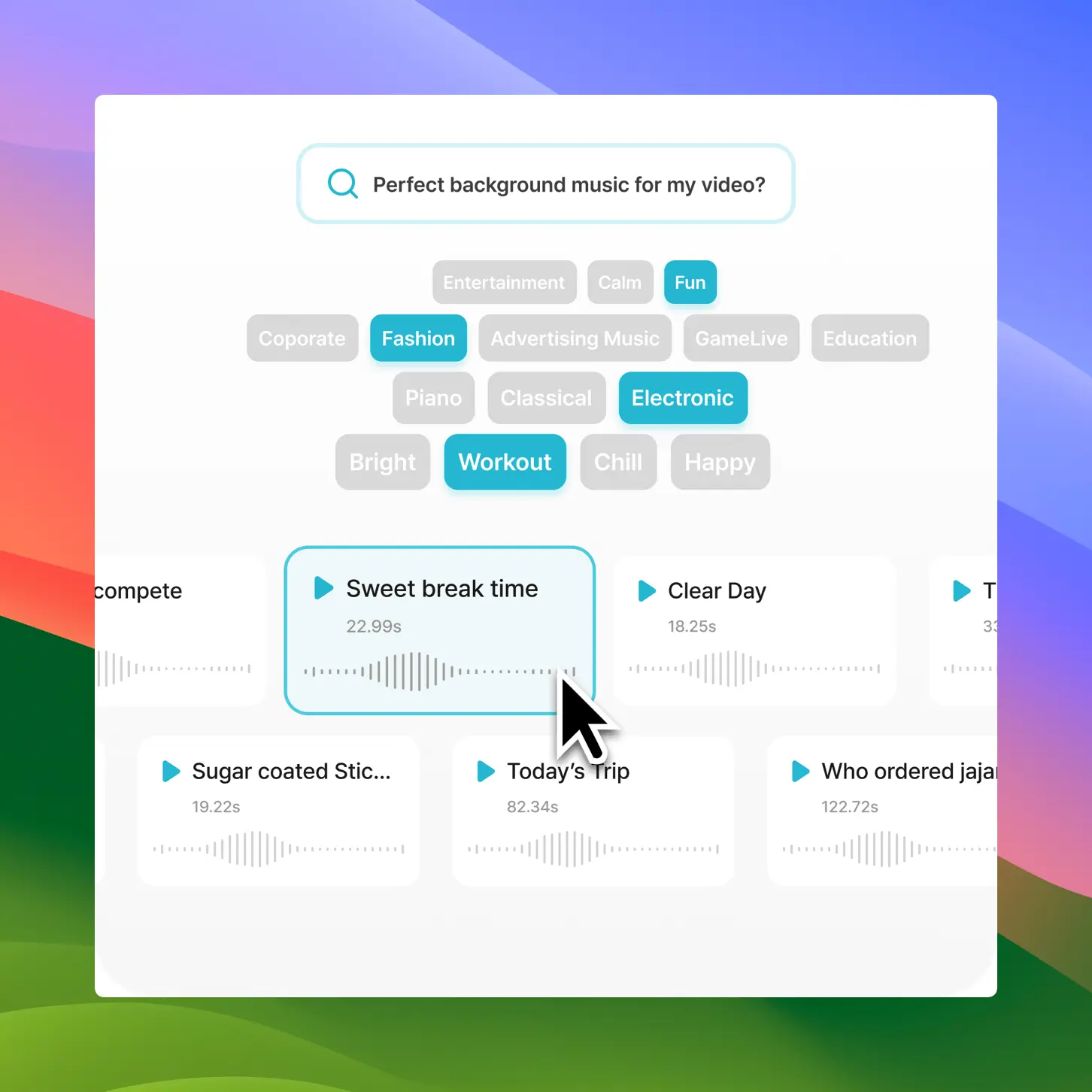This screenshot has width=1092, height=1092.
Task: Click the search input field
Action: [x=569, y=184]
